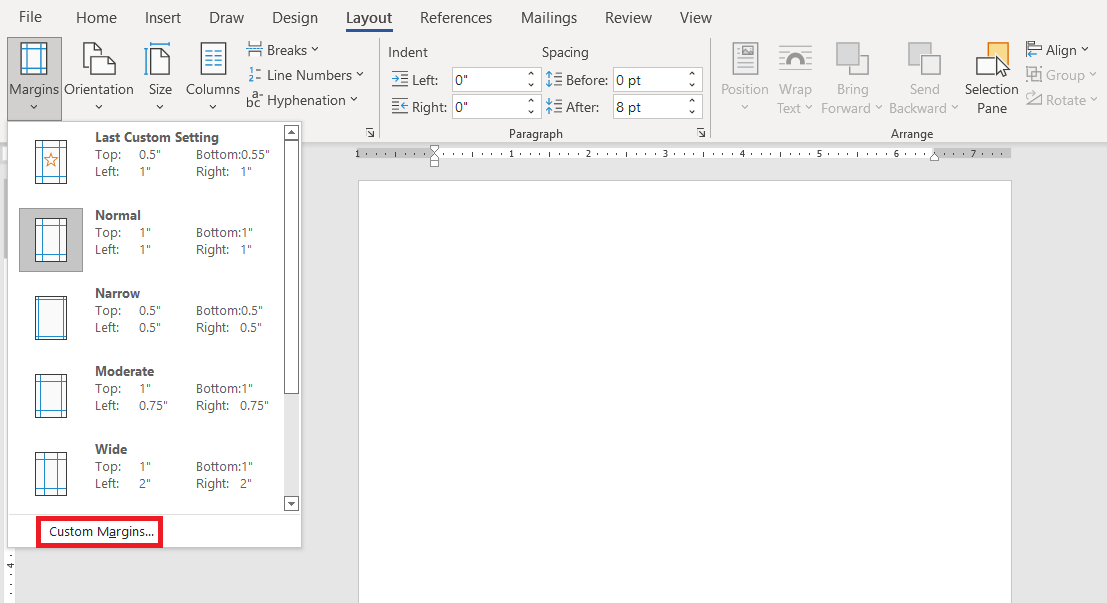Open the Group dropdown

click(x=1061, y=75)
